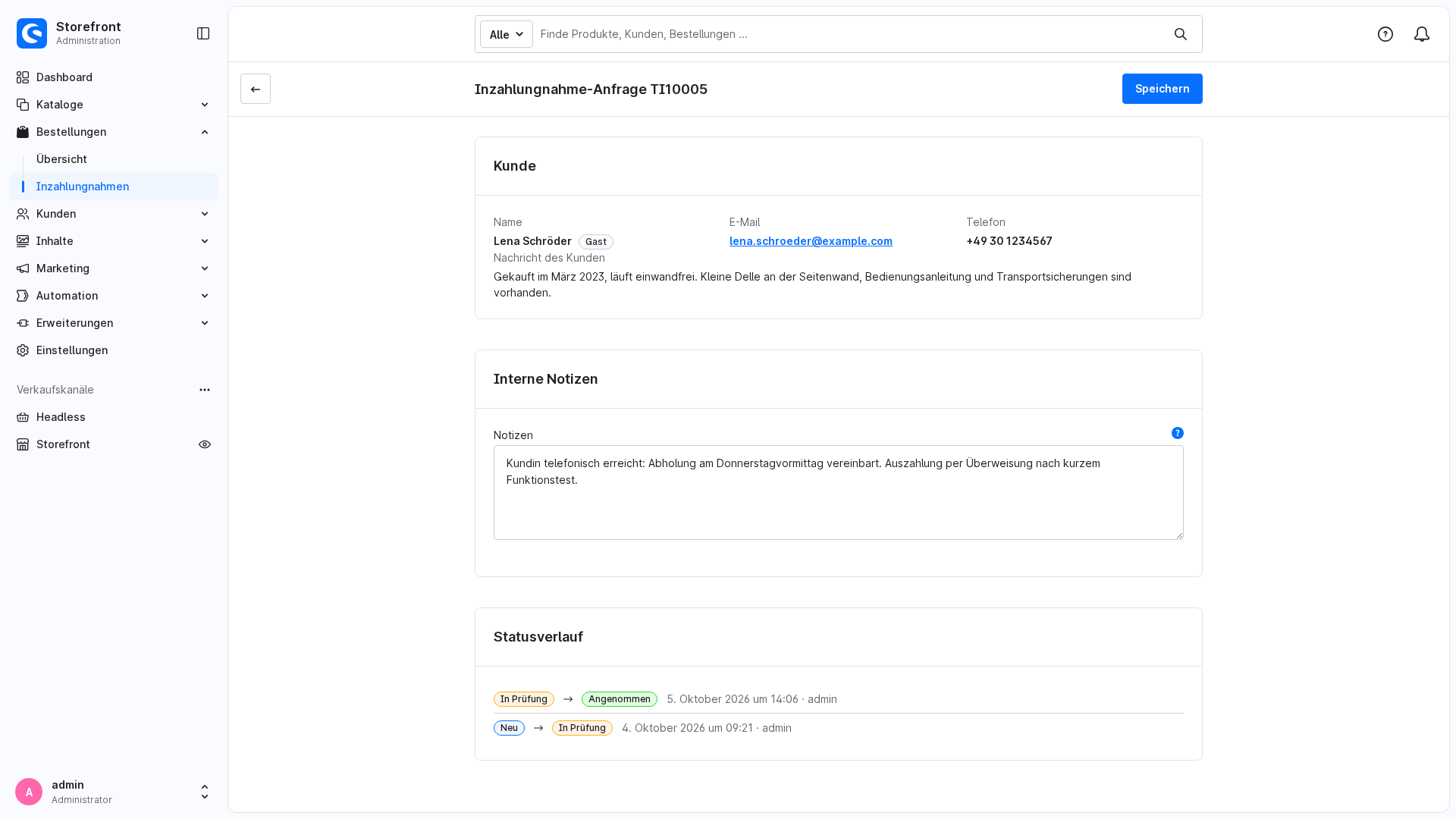Click the search magnifier icon
Screen dimensions: 1456x819
coord(1181,34)
